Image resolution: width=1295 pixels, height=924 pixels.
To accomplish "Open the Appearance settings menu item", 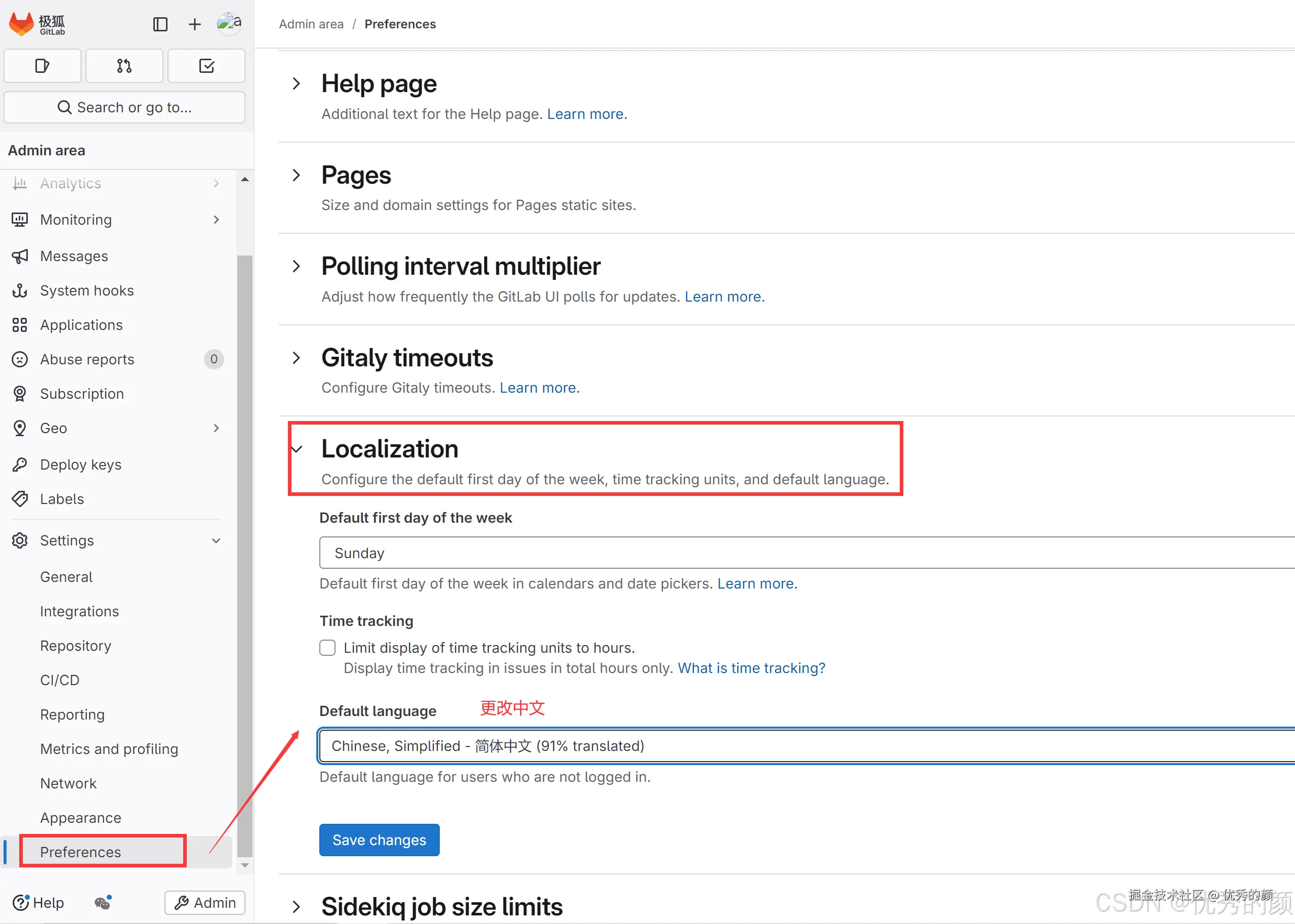I will [80, 818].
